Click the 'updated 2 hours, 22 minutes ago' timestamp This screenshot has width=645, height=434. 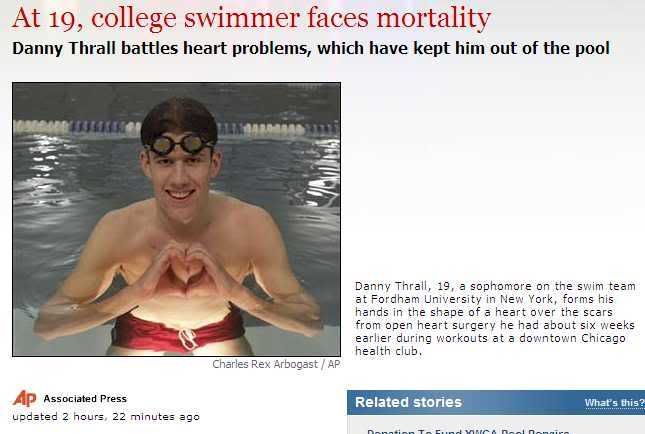[106, 416]
